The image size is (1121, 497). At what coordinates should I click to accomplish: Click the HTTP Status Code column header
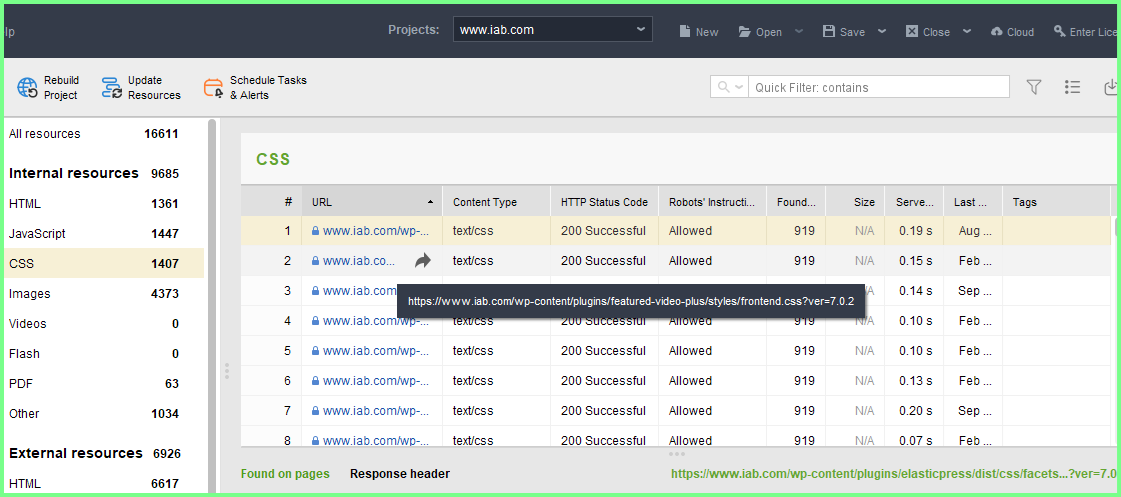(x=605, y=202)
